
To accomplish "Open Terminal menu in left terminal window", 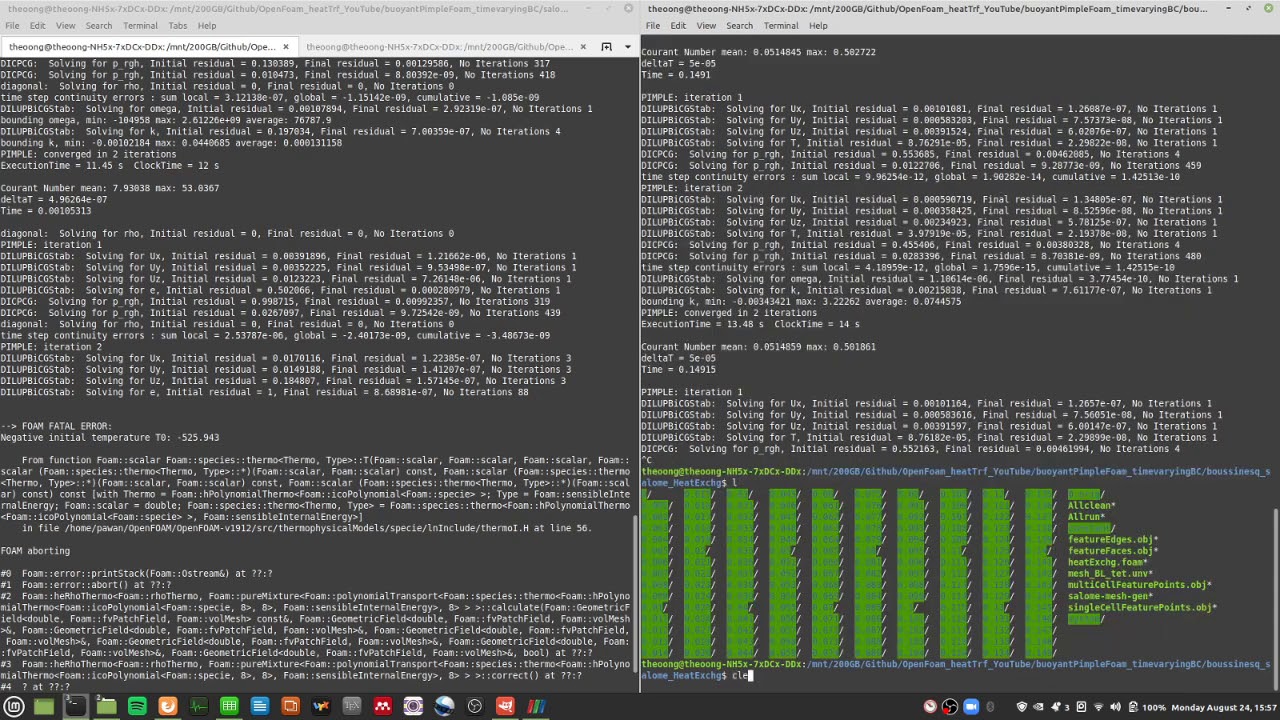I will (140, 25).
